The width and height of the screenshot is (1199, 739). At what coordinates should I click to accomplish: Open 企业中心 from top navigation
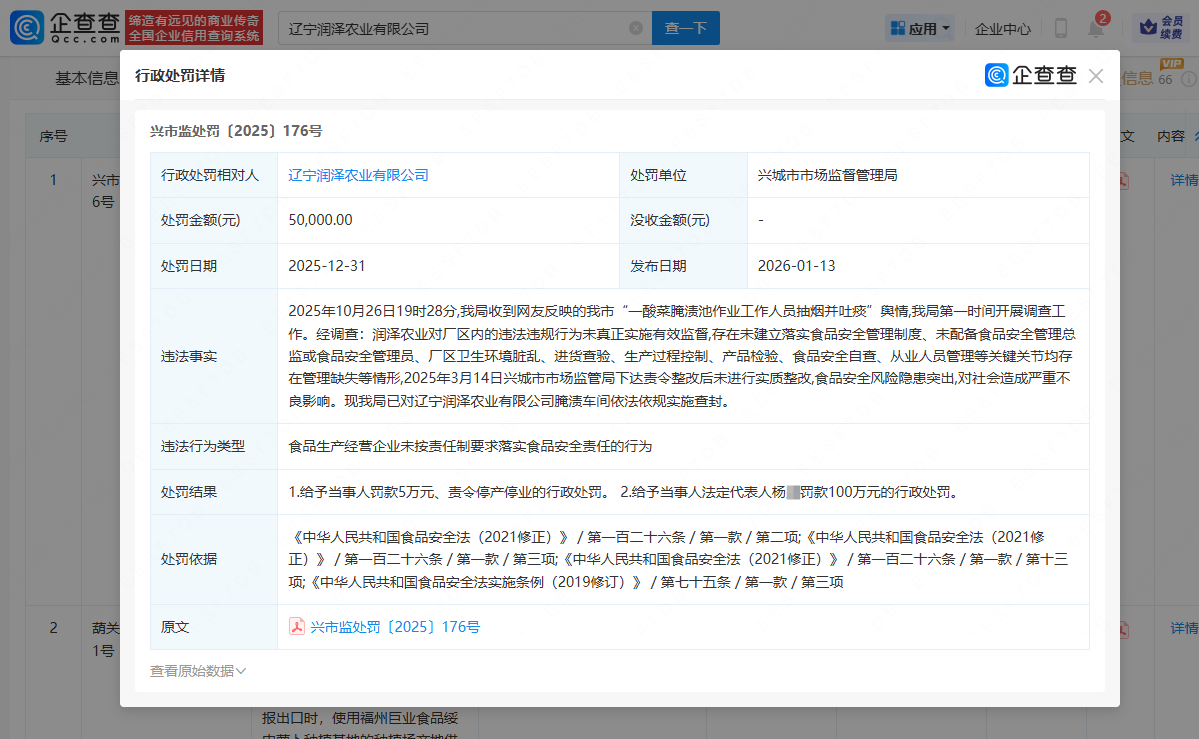pyautogui.click(x=1002, y=29)
